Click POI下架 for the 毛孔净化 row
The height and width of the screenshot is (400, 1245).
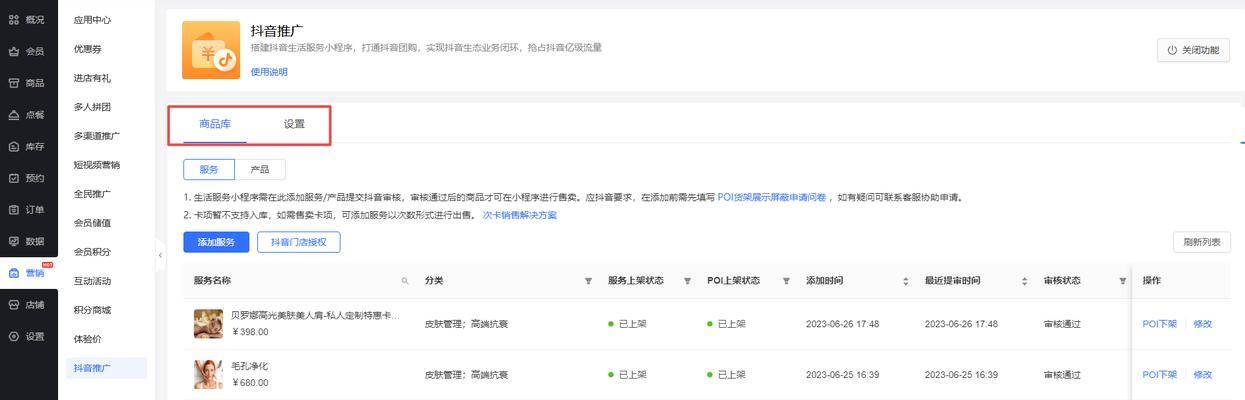[1159, 375]
